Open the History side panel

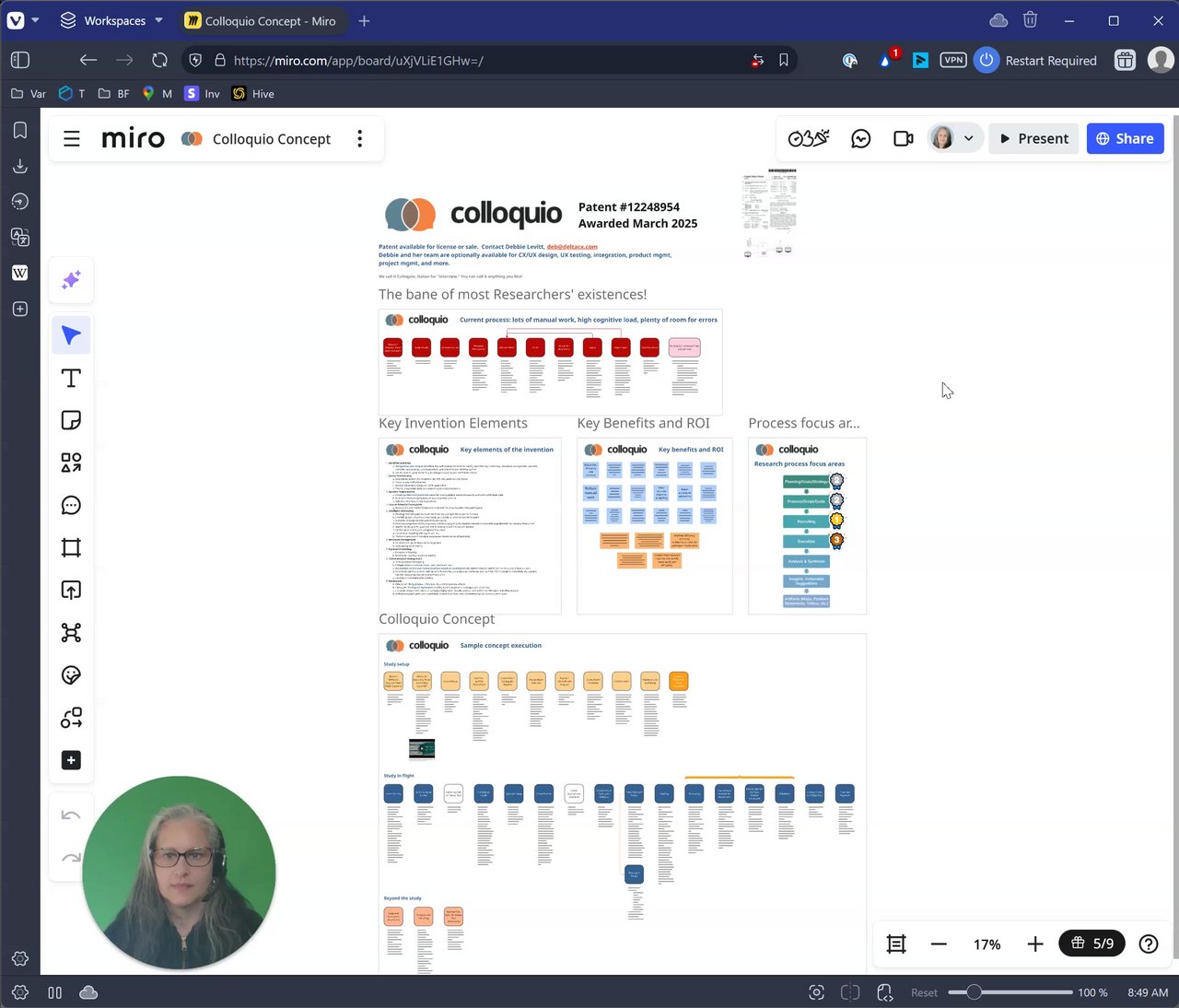click(x=20, y=202)
